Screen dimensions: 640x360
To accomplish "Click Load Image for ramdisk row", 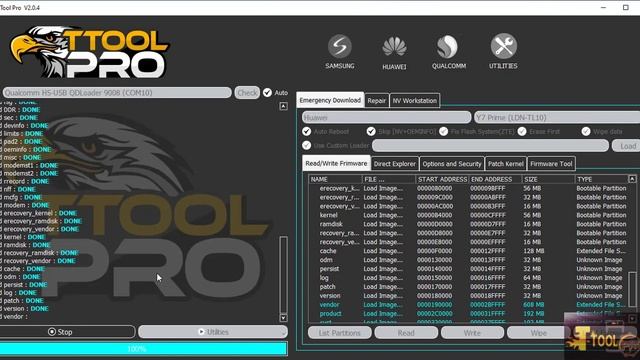I will [383, 224].
